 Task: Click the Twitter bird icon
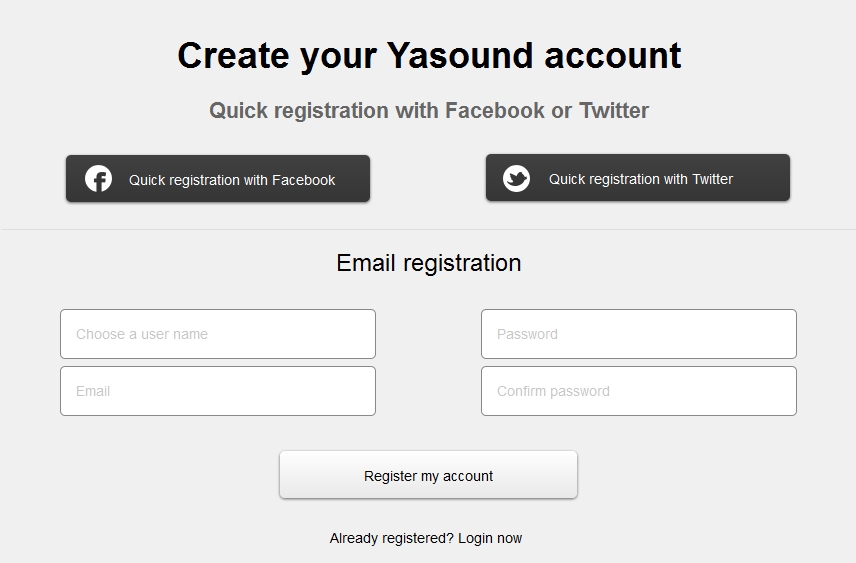point(516,178)
